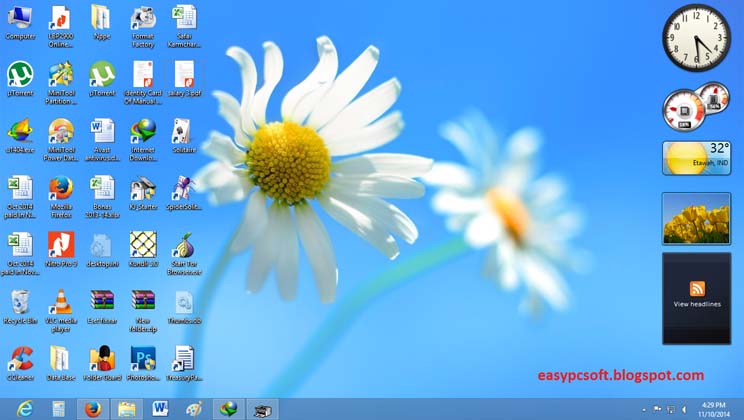
Task: Select the Kundli 10 shortcut
Action: point(143,250)
